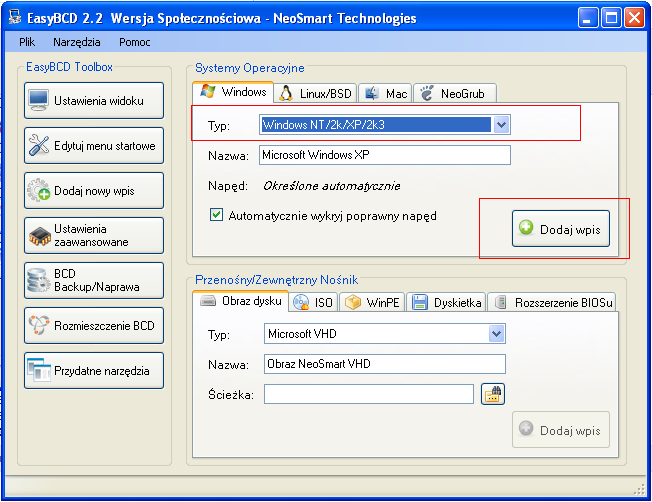Click the browse folder icon next to Ścieżka
The height and width of the screenshot is (502, 652).
point(493,394)
